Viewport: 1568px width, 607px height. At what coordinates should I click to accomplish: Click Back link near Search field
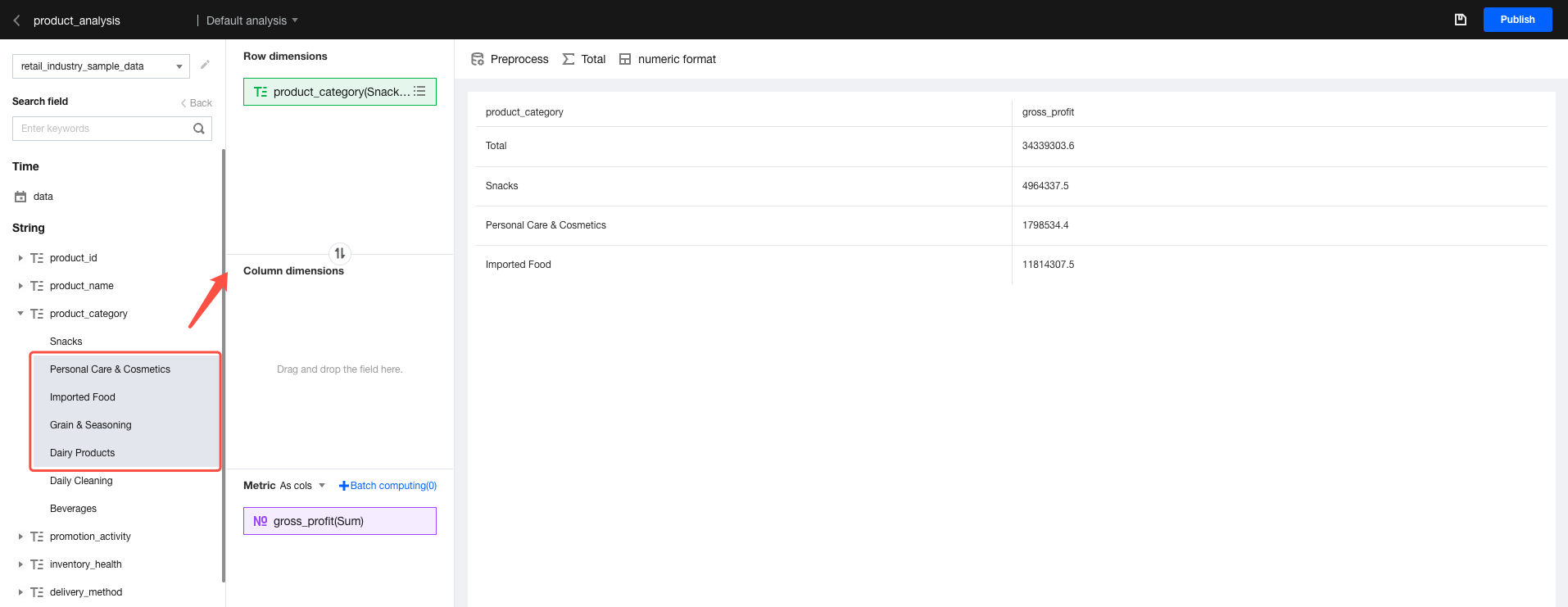coord(197,103)
